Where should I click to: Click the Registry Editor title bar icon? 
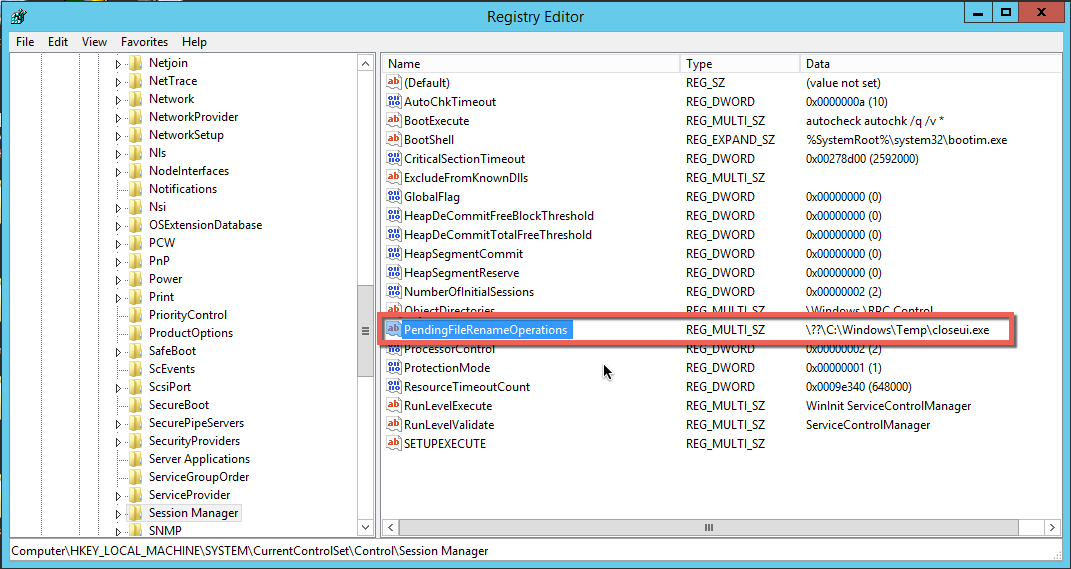pos(17,16)
